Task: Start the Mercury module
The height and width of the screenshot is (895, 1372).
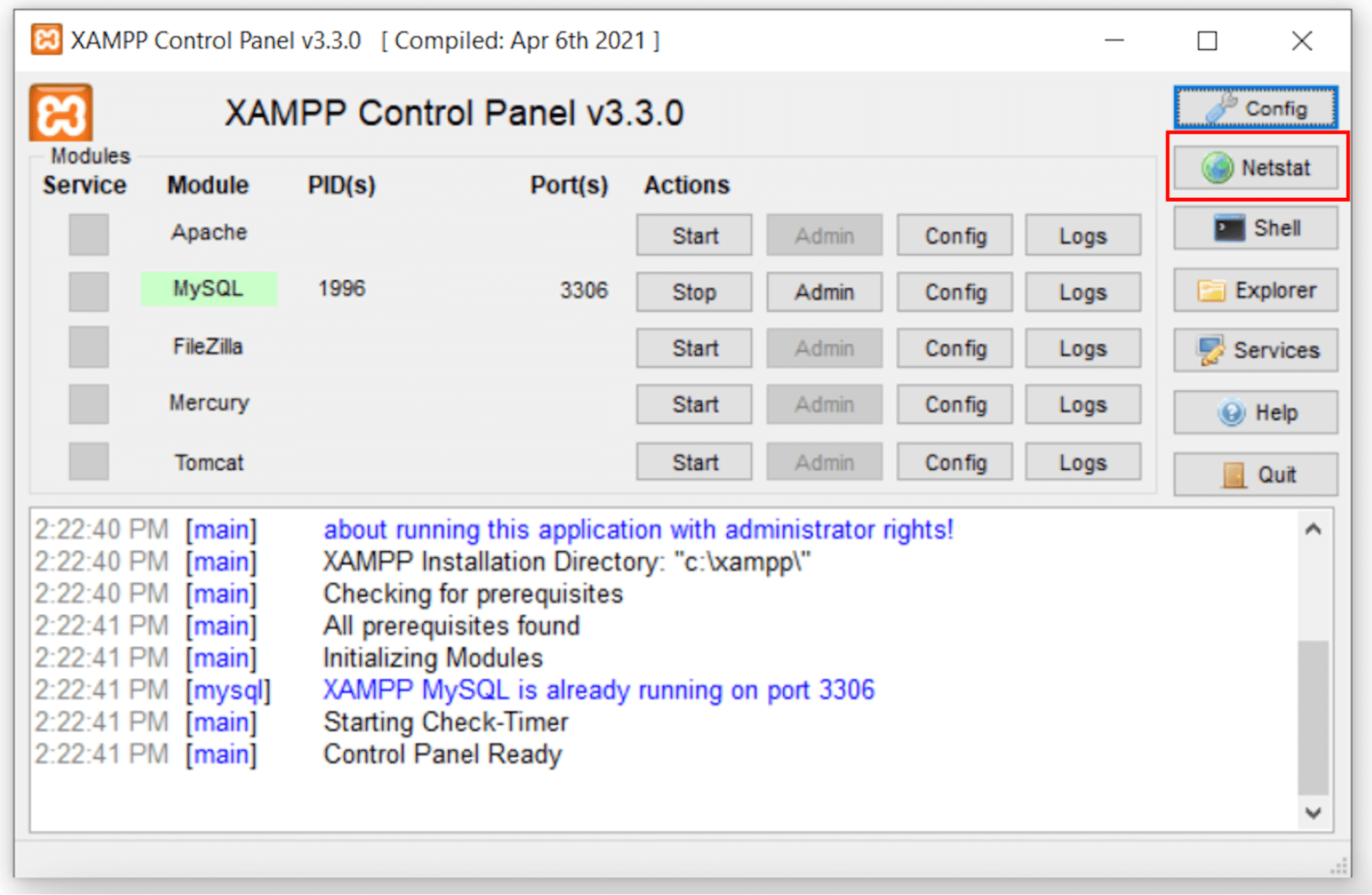Action: coord(693,404)
